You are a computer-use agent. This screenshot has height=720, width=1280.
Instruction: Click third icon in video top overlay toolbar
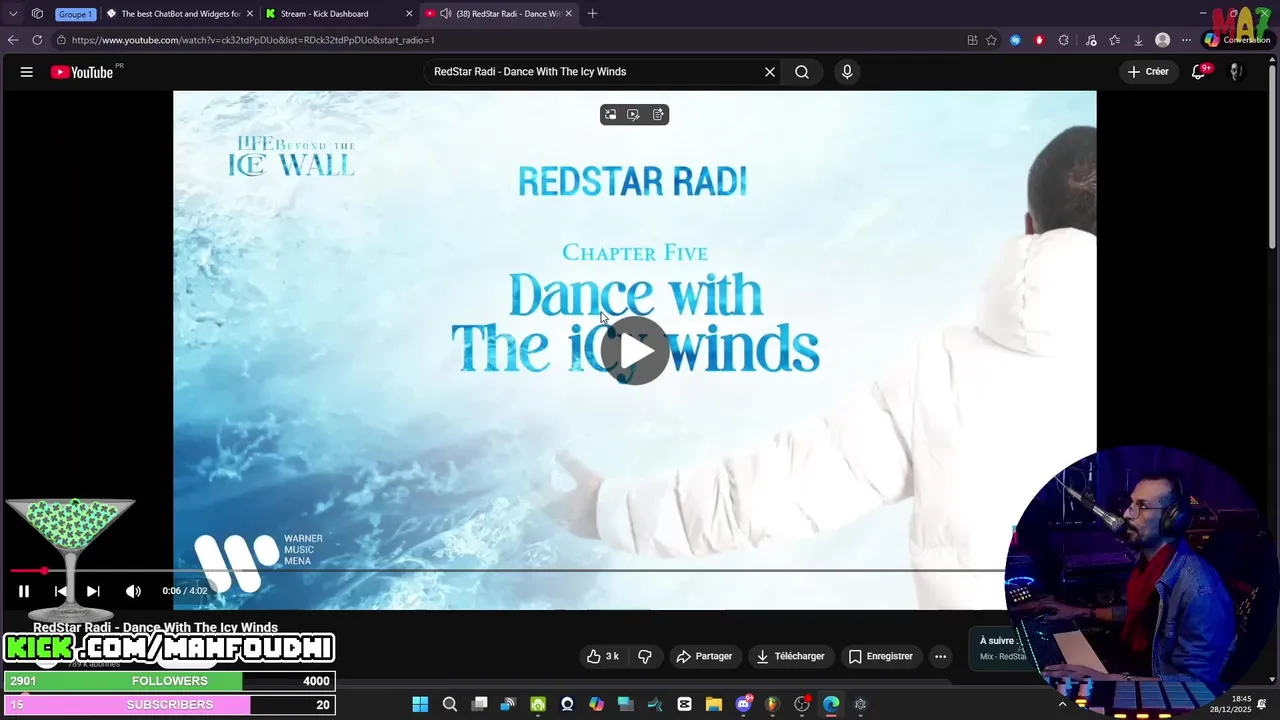click(658, 115)
